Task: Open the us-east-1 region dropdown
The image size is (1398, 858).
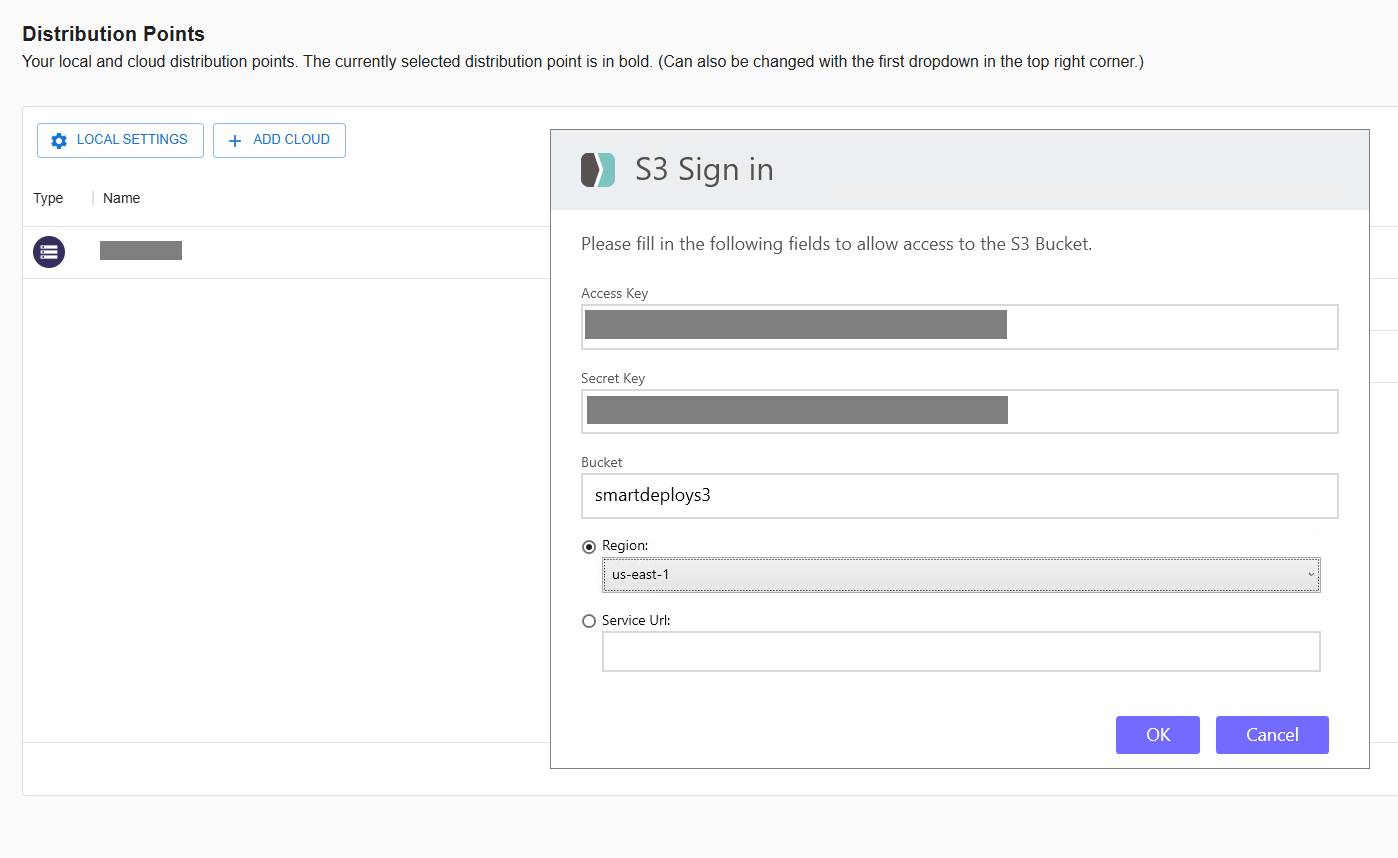Action: click(x=961, y=575)
